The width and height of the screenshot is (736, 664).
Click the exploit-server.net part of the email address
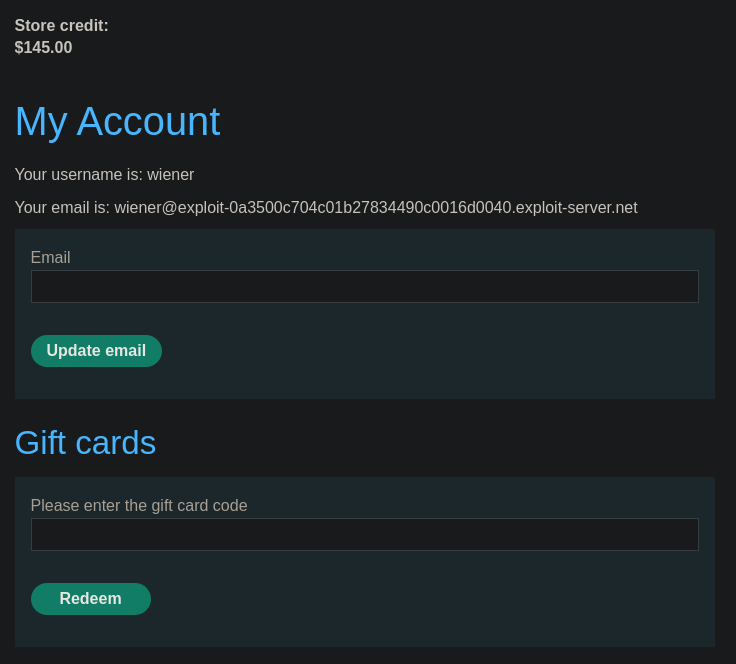[x=577, y=207]
